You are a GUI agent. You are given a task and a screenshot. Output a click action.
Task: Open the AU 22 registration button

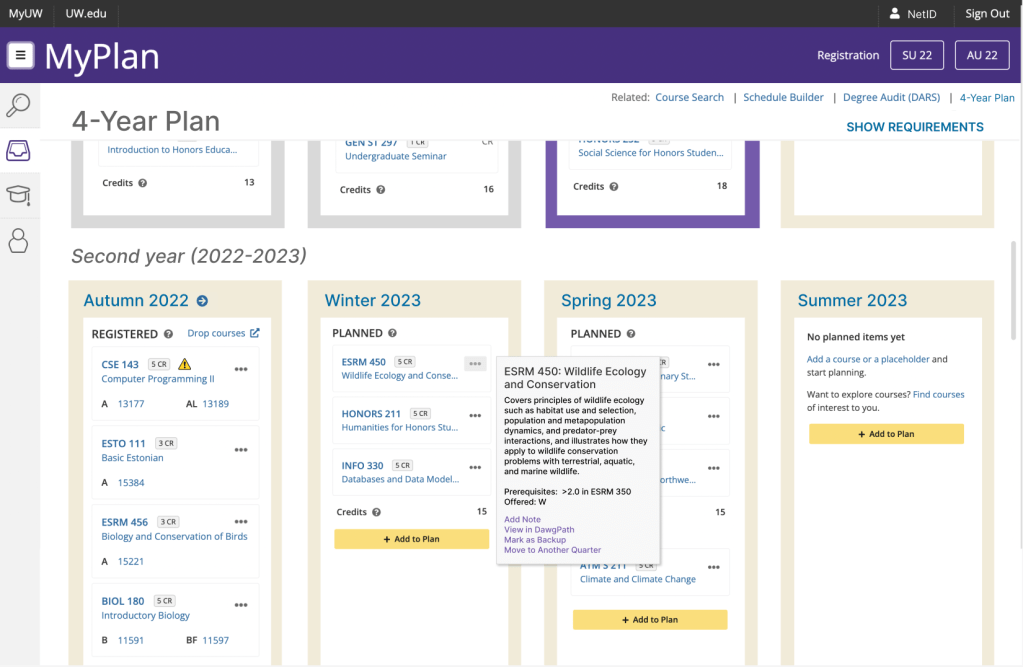click(x=981, y=55)
